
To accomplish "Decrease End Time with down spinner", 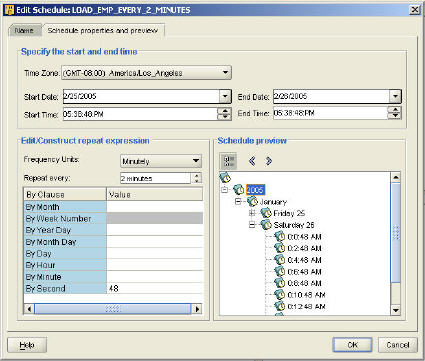I will (x=395, y=116).
